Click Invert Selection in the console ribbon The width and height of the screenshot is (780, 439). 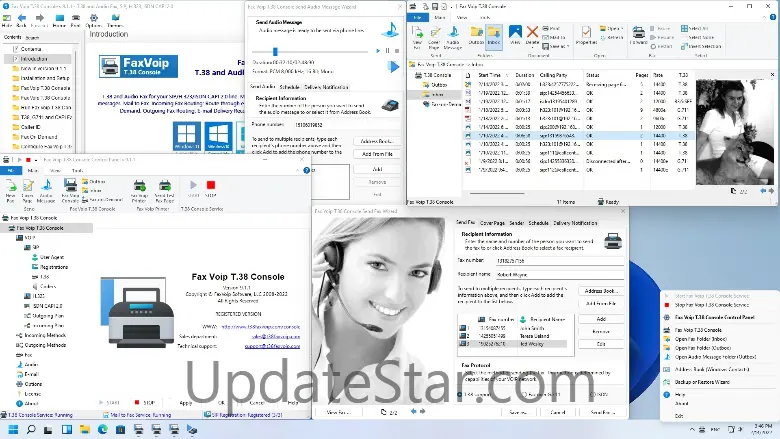[x=701, y=46]
